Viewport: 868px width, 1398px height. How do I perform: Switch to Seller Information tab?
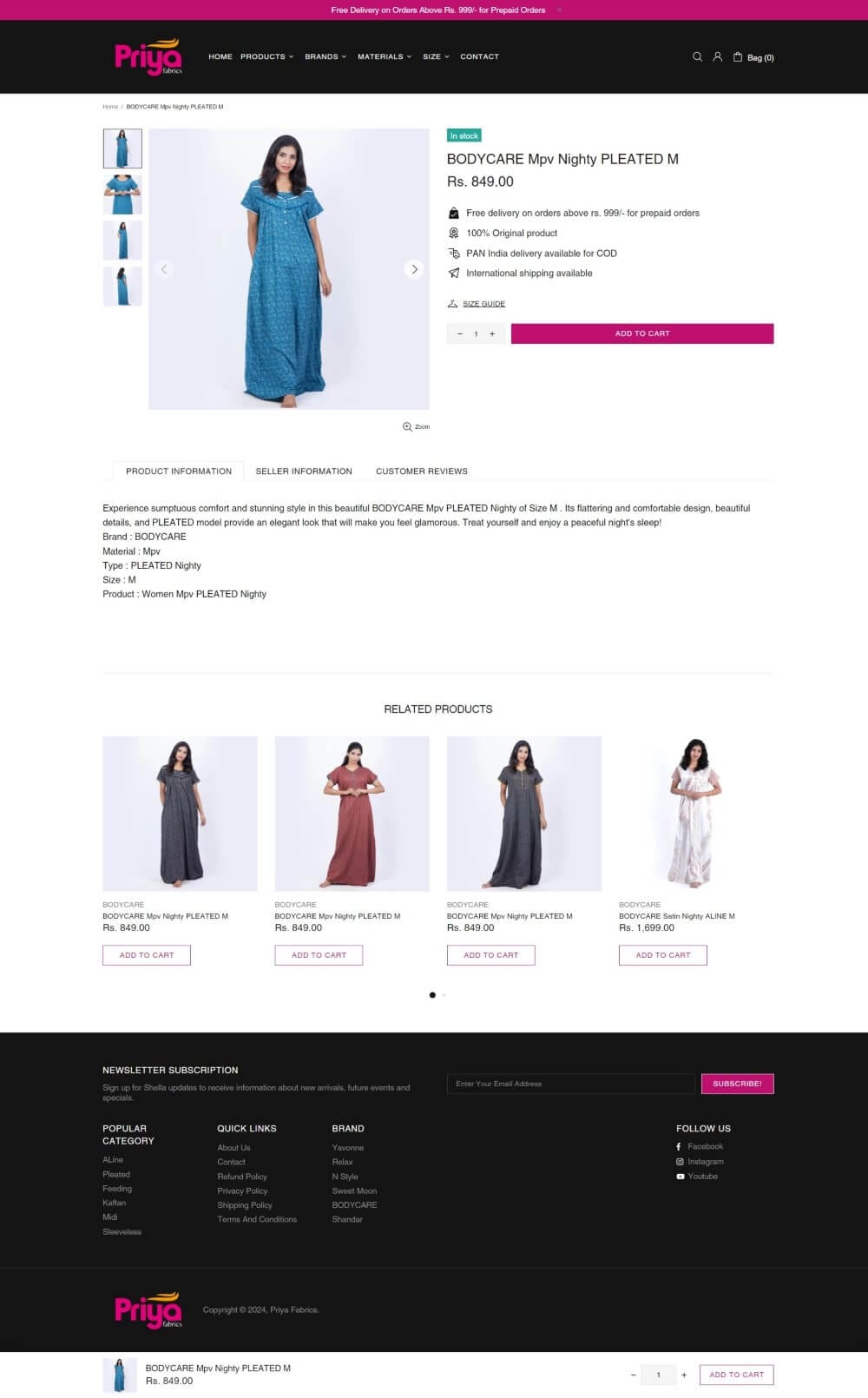click(304, 471)
